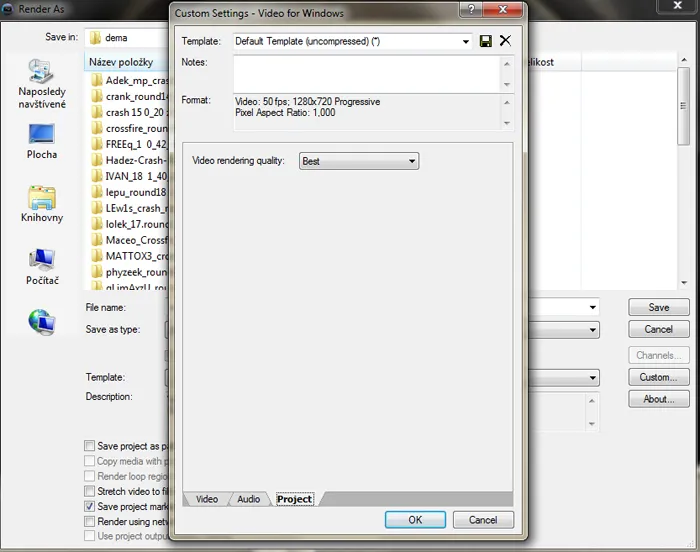Go to Plocha desktop location
The height and width of the screenshot is (552, 700).
[42, 140]
